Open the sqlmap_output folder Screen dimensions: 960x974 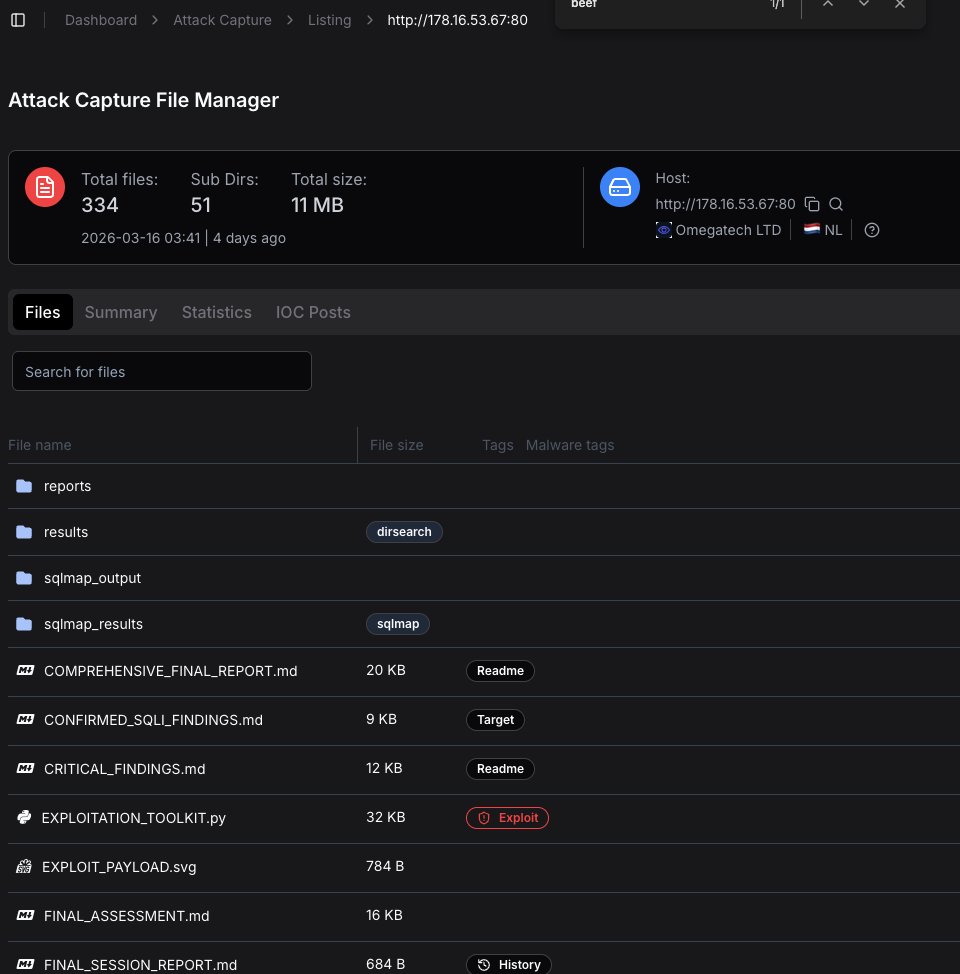click(x=93, y=578)
